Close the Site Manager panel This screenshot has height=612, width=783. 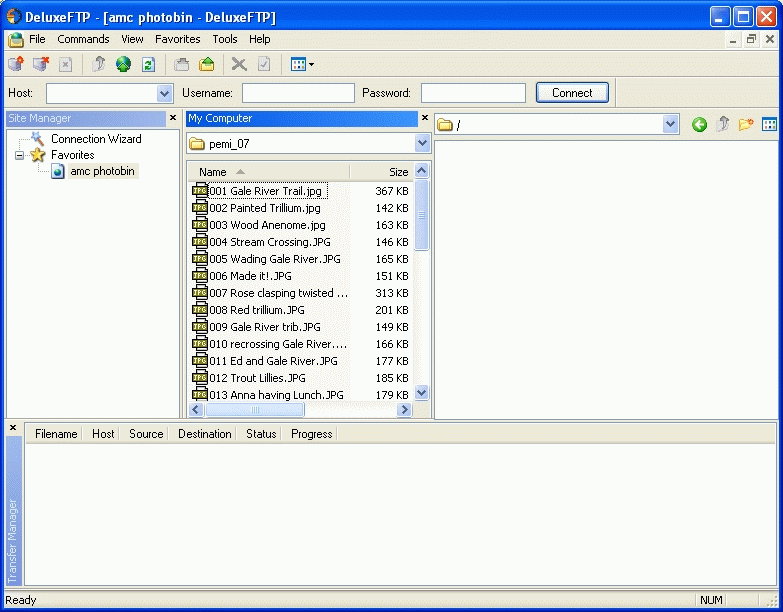[x=172, y=118]
